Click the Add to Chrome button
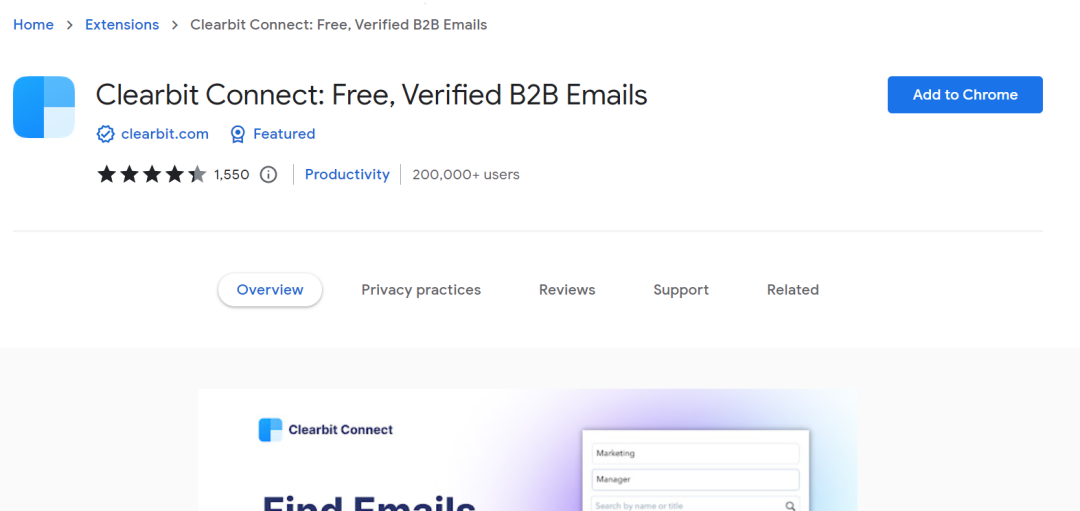1080x511 pixels. [965, 95]
